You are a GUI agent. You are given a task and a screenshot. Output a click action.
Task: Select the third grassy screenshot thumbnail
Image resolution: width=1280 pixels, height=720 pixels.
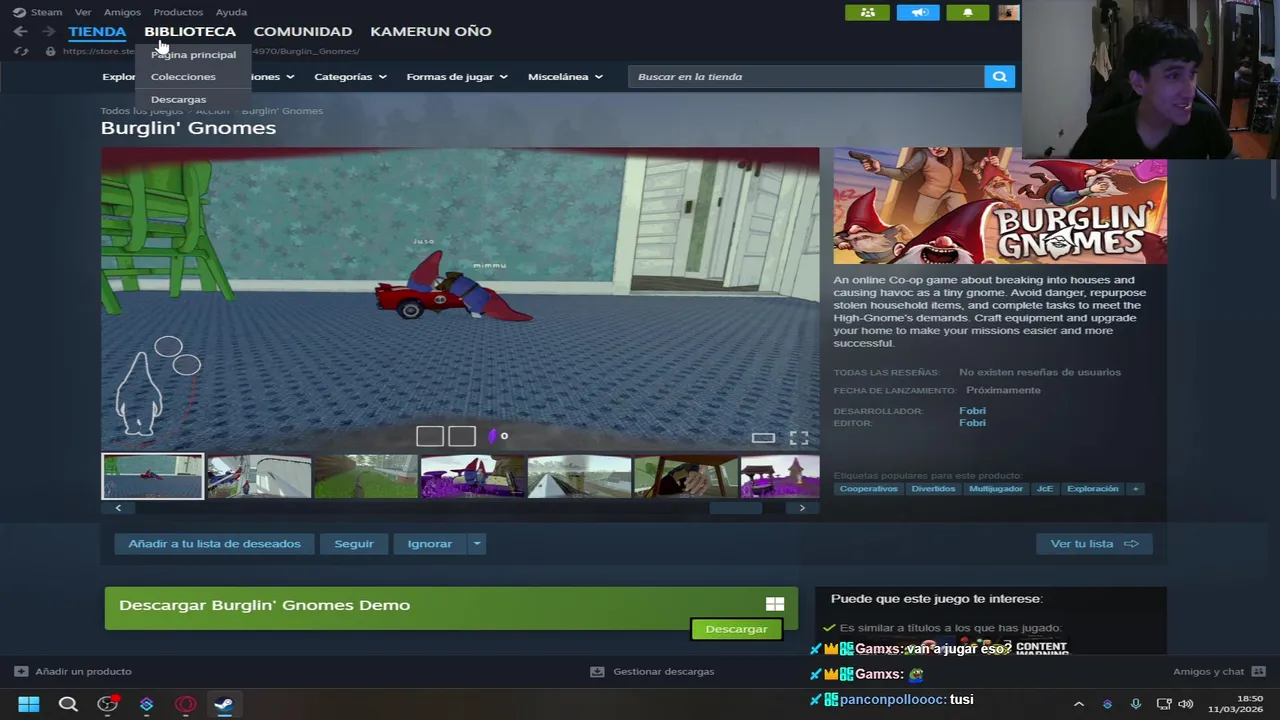point(366,476)
